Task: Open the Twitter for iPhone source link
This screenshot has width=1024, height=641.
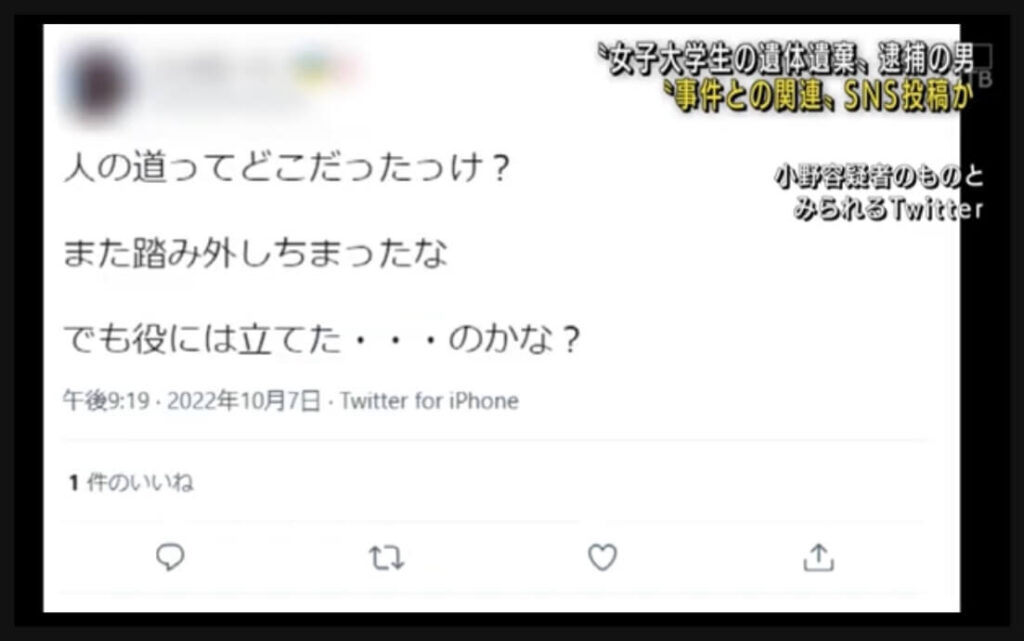Action: 429,400
